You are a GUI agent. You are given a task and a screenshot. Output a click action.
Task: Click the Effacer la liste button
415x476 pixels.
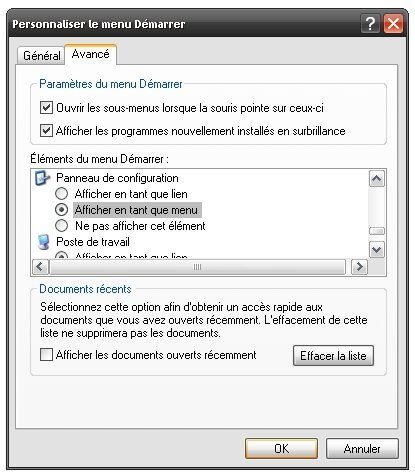click(x=333, y=356)
